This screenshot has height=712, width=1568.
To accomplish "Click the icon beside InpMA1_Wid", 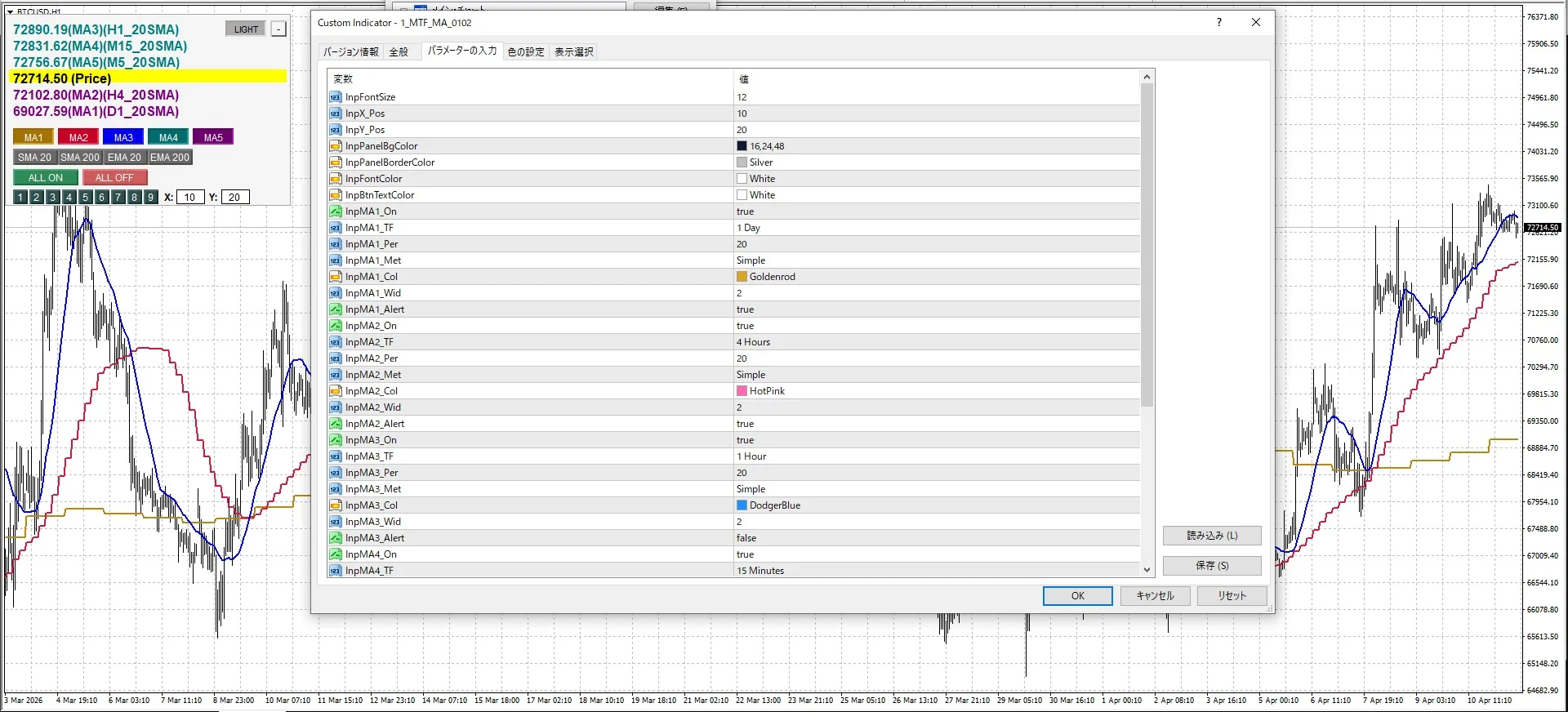I will coord(335,293).
